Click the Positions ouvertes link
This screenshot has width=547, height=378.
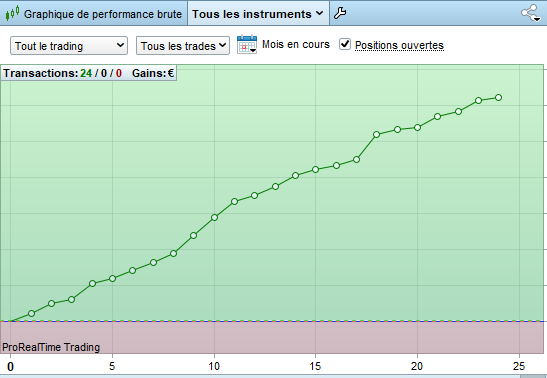click(399, 45)
